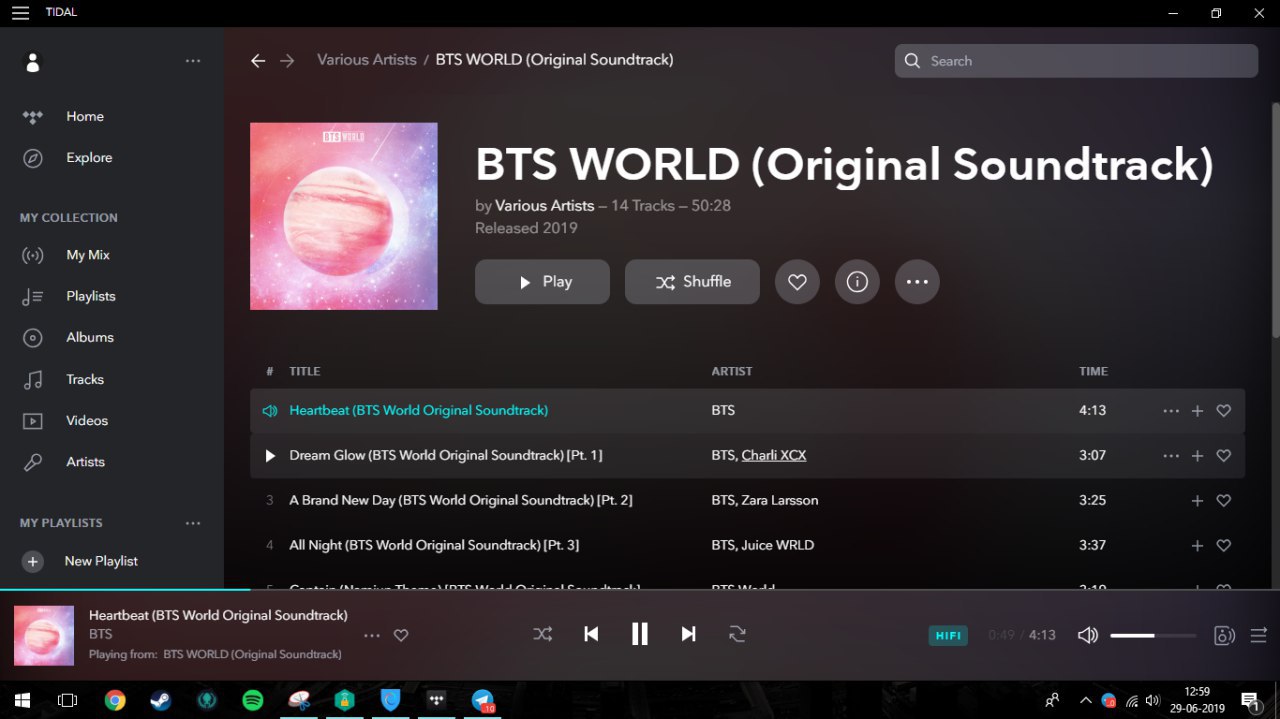Go to Home in sidebar
1280x719 pixels.
(x=85, y=116)
